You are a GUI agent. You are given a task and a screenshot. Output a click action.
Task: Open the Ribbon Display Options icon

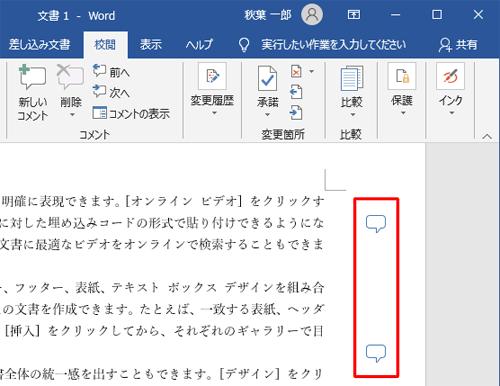click(354, 15)
